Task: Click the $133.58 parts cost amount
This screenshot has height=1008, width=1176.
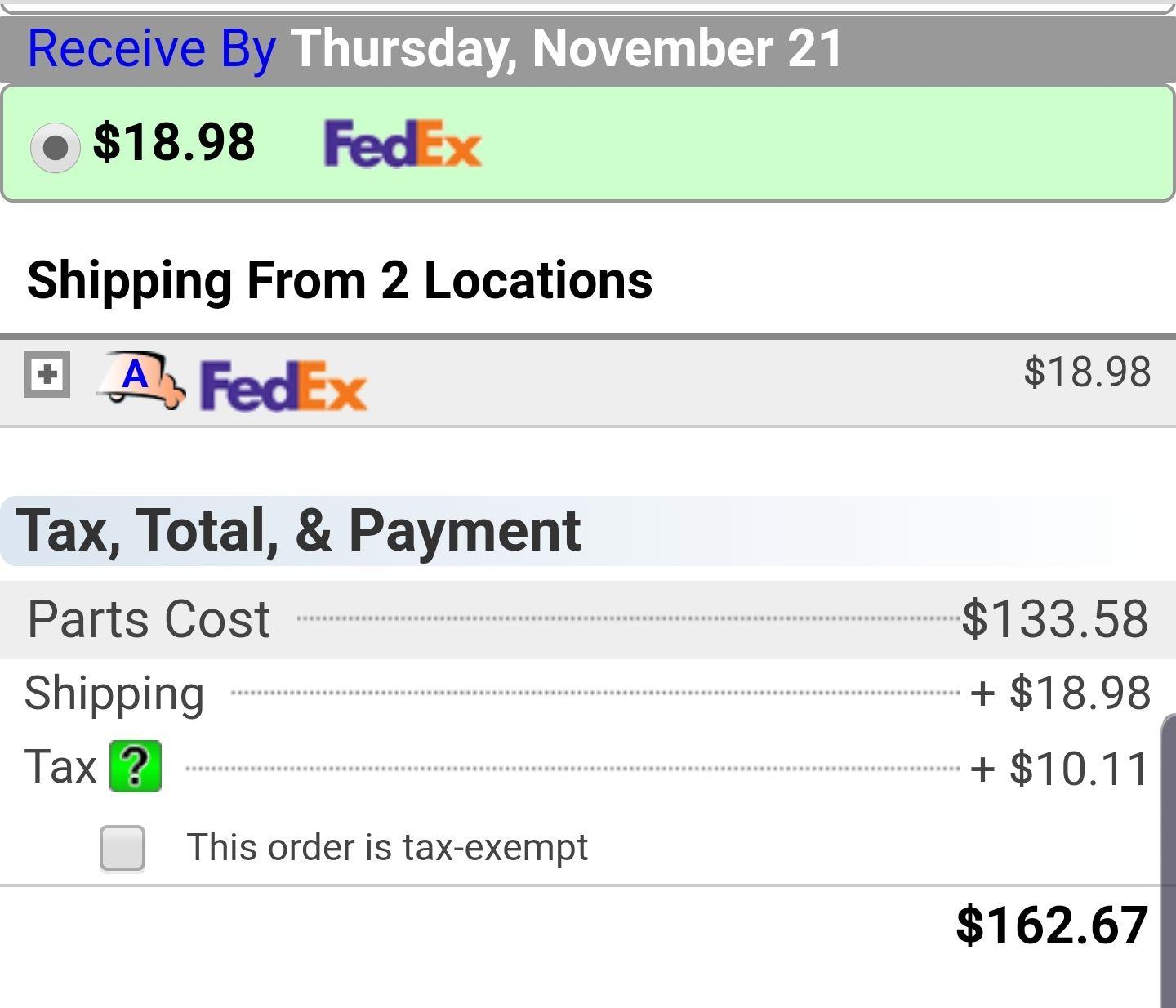Action: tap(1055, 618)
